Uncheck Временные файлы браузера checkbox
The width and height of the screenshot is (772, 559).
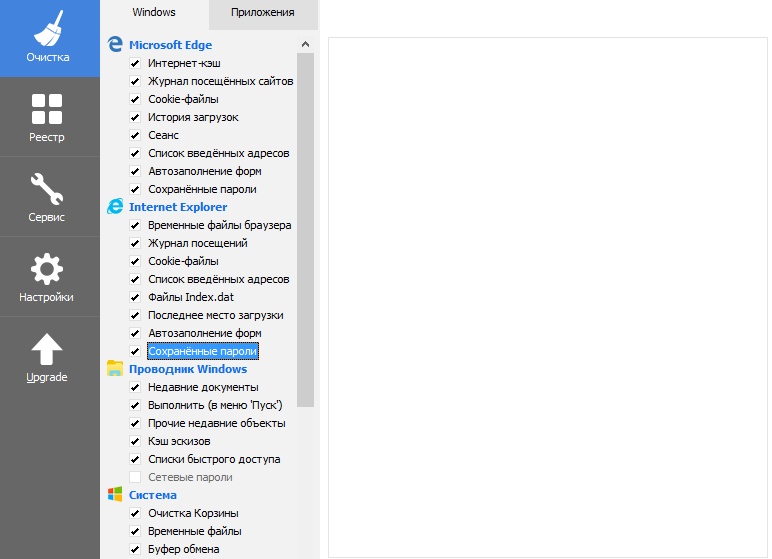(x=135, y=225)
